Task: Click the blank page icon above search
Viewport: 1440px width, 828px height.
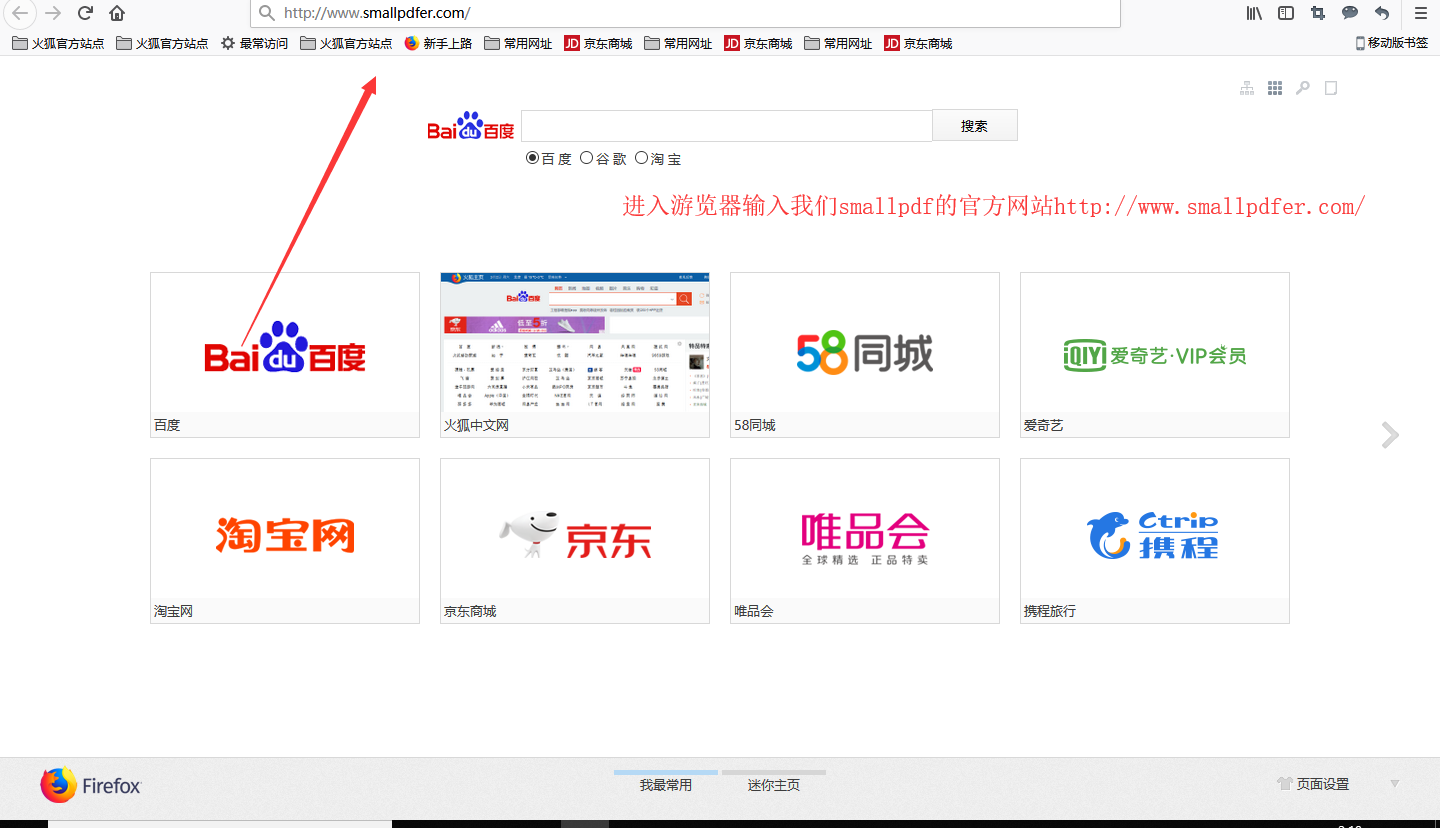Action: pyautogui.click(x=1331, y=88)
